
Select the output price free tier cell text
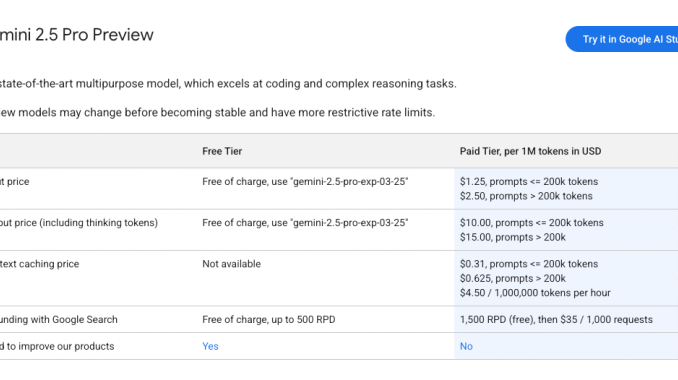tap(305, 223)
